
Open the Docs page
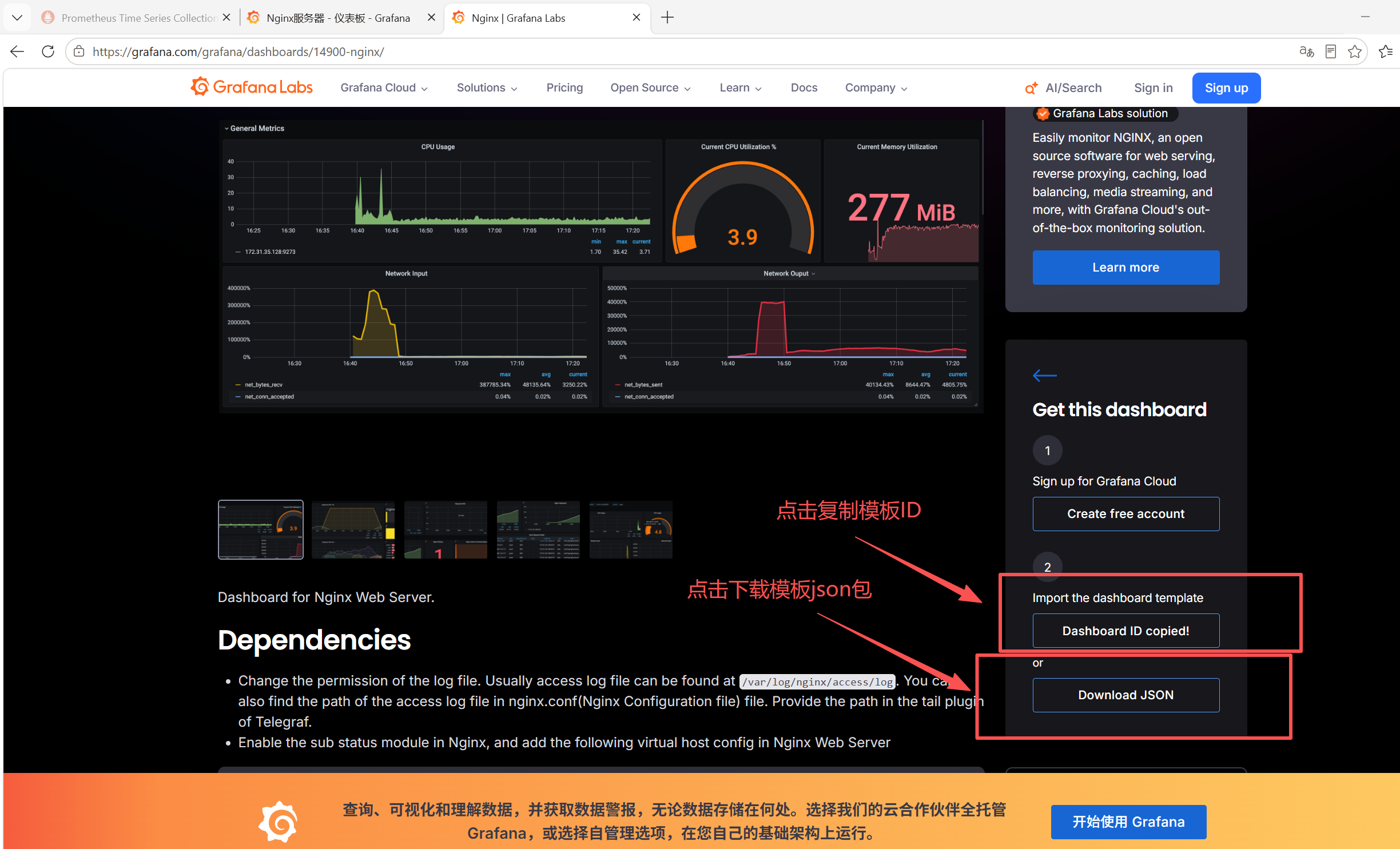[804, 88]
